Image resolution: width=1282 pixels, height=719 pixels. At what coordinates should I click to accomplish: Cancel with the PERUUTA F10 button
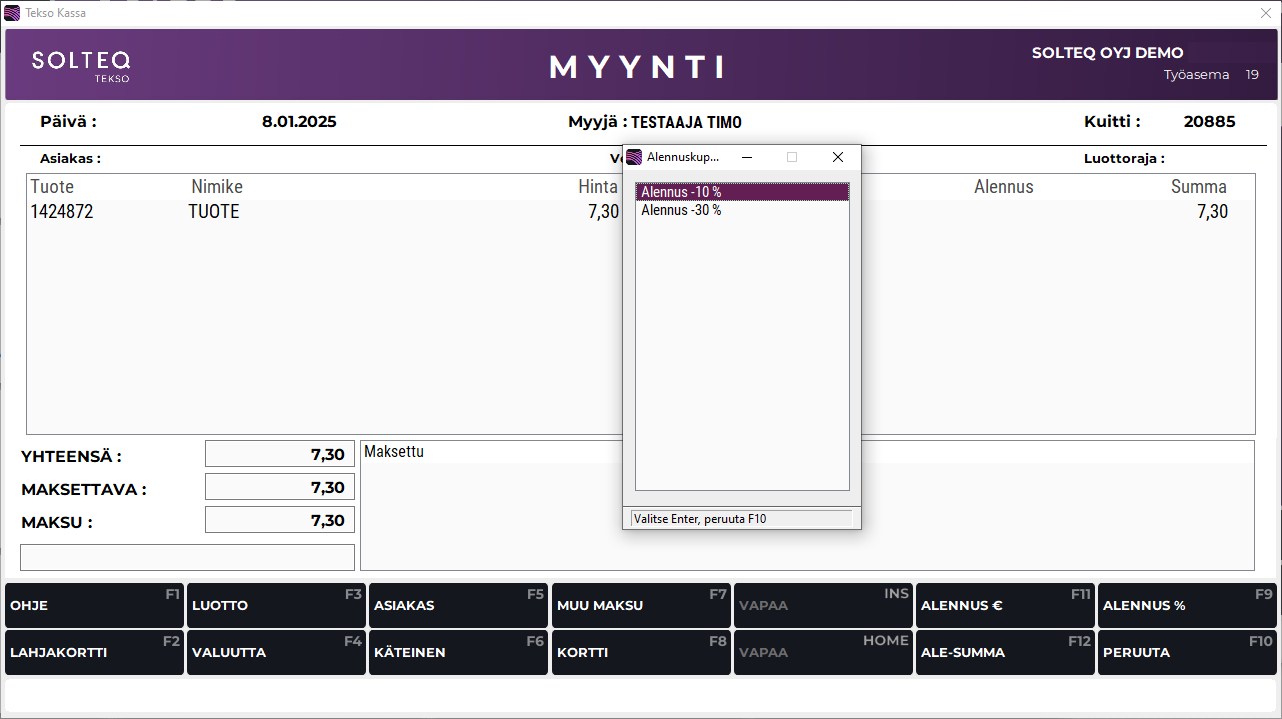(1186, 652)
